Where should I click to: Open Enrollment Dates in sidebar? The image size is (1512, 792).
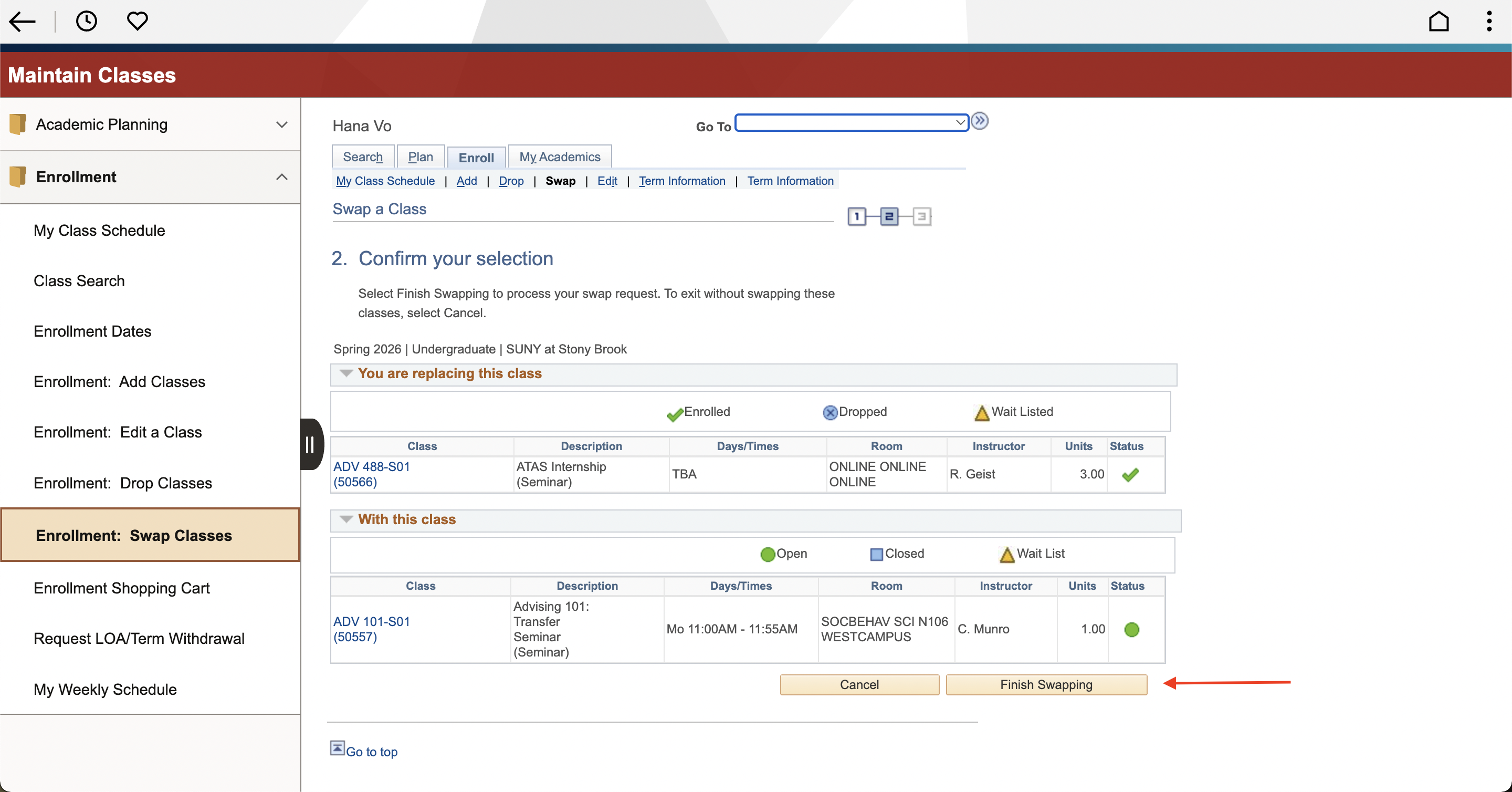92,331
